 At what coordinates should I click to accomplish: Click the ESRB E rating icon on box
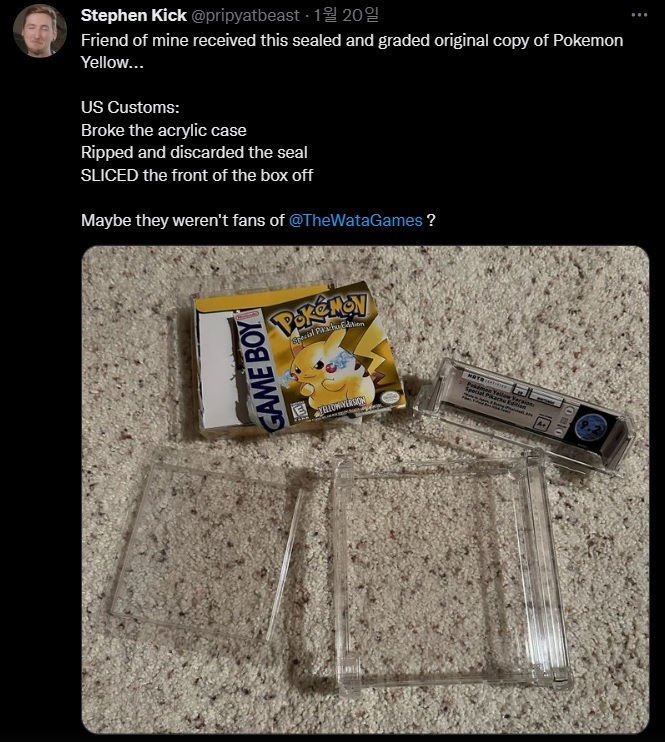point(300,410)
